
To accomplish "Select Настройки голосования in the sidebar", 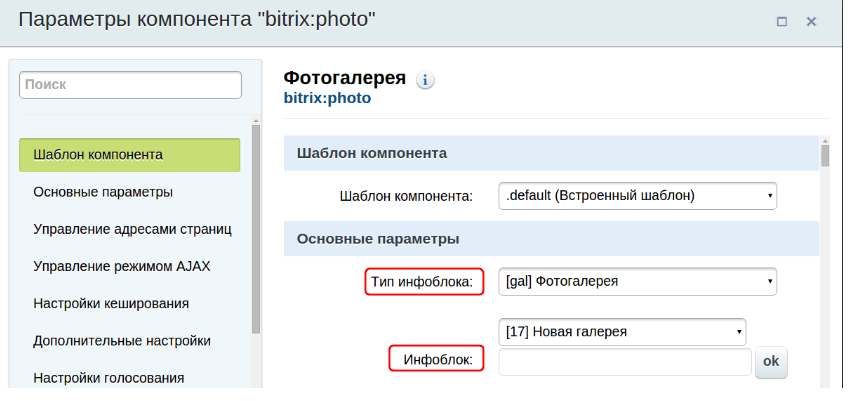I will pos(109,377).
